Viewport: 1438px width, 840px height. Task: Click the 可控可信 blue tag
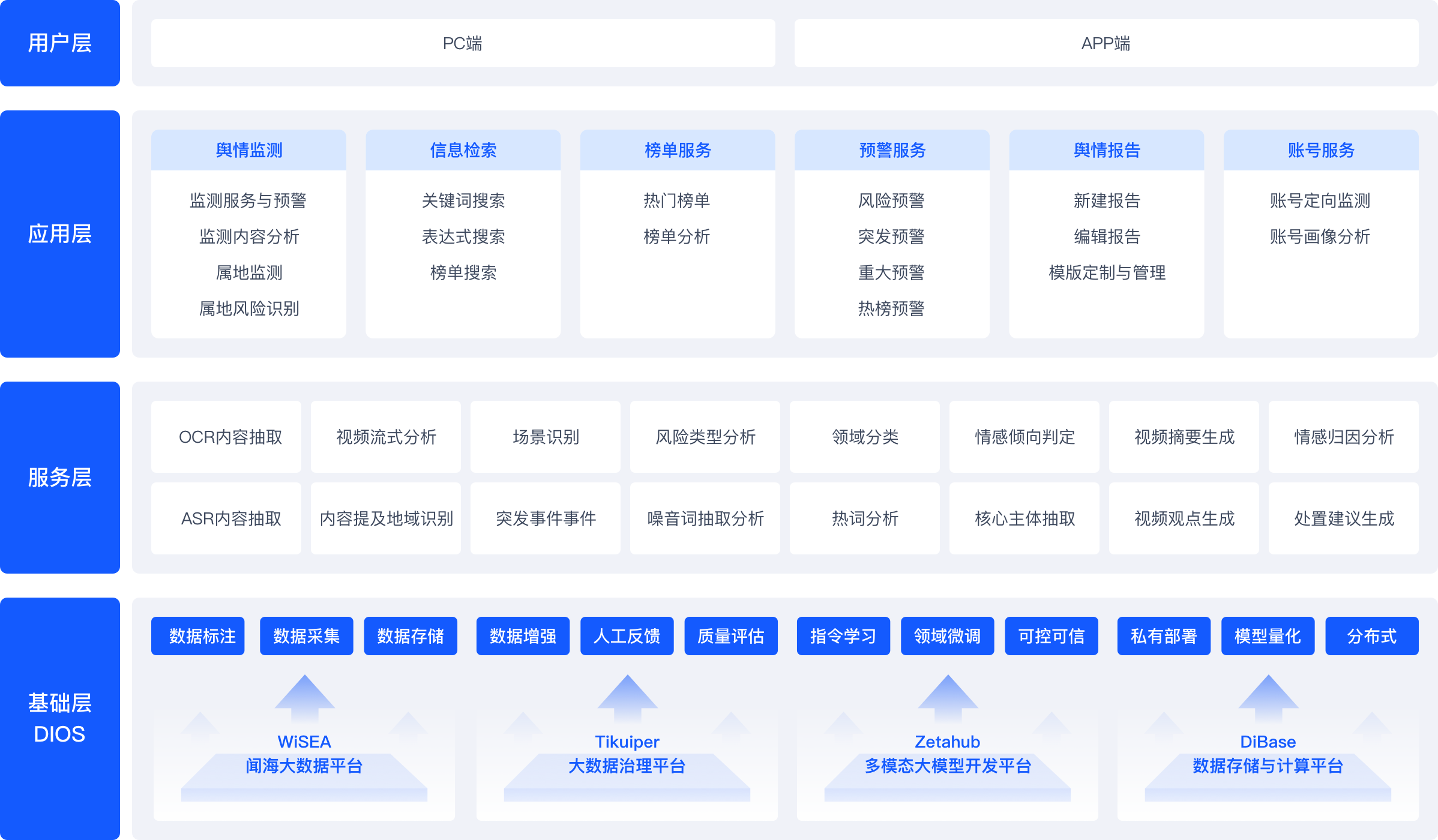1051,636
